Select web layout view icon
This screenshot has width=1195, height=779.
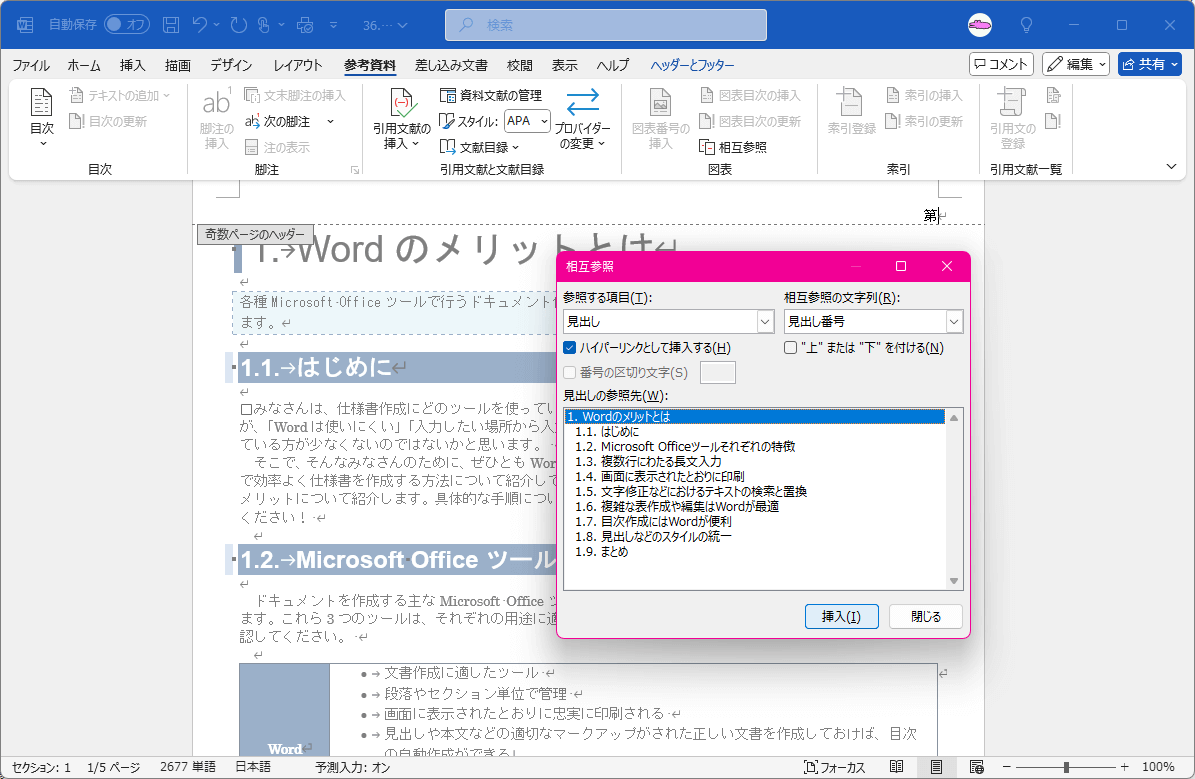click(x=976, y=767)
